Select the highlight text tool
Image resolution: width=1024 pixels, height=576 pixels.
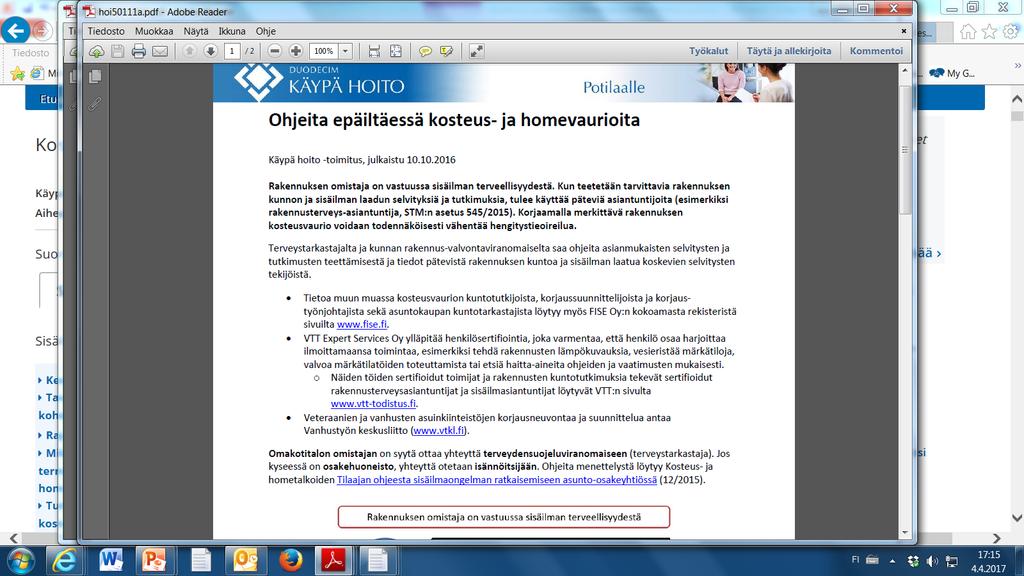tap(447, 51)
